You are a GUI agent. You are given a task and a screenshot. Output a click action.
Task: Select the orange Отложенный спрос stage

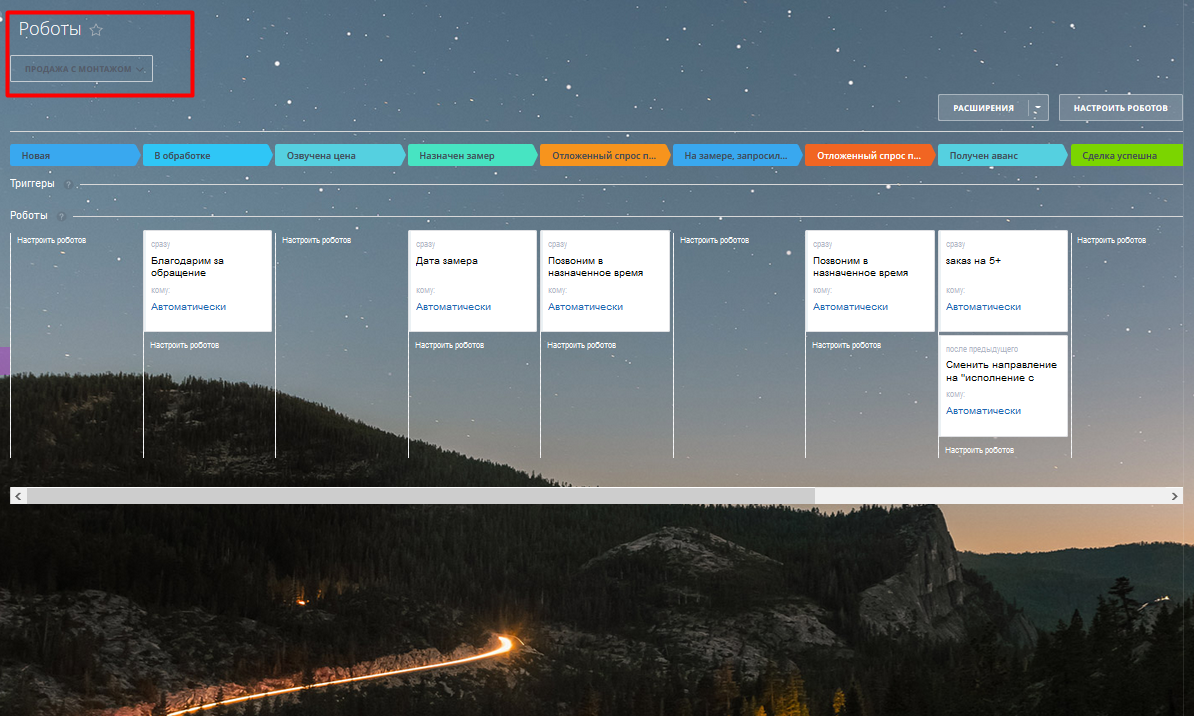[605, 155]
